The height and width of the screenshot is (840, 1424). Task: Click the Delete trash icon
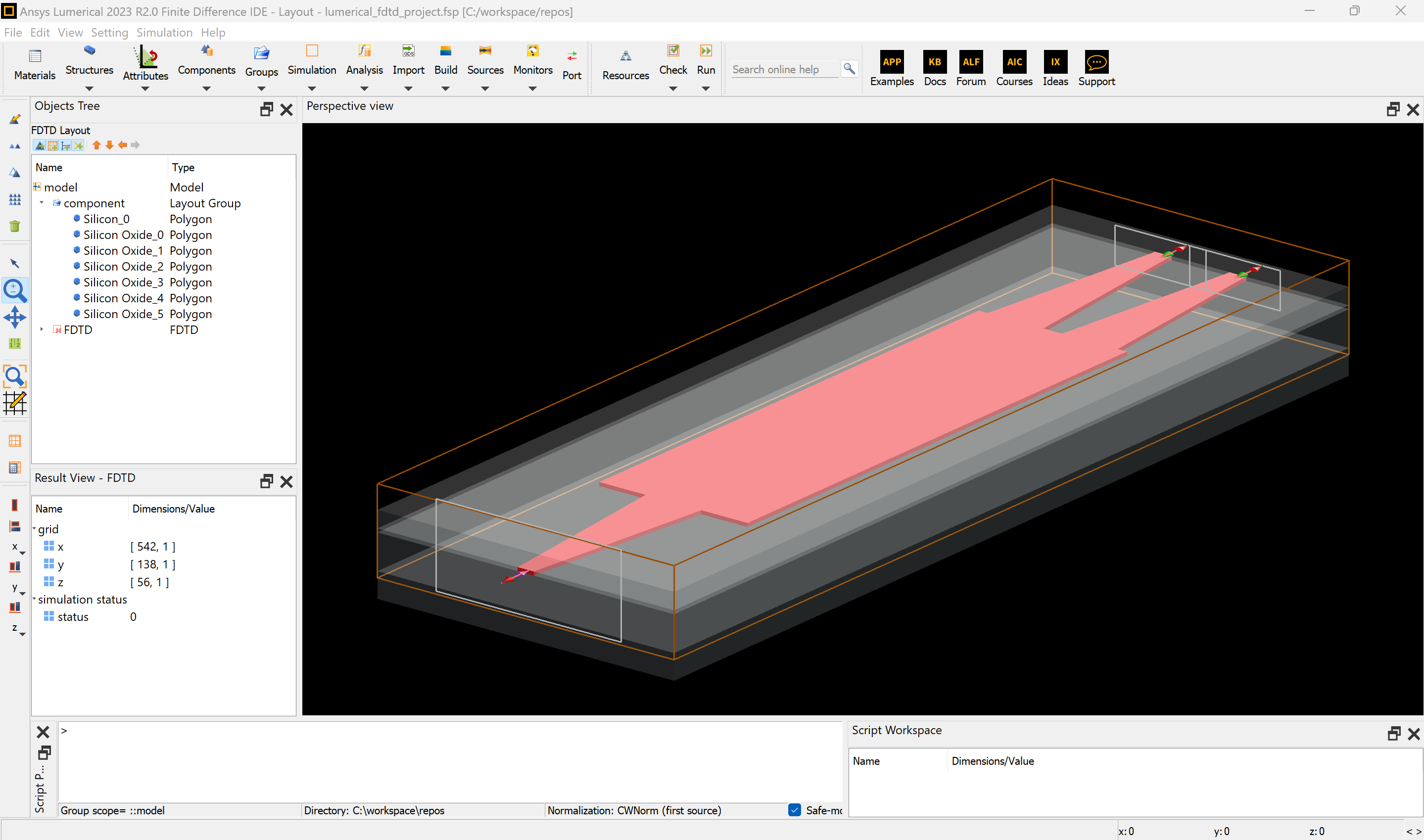(x=15, y=227)
